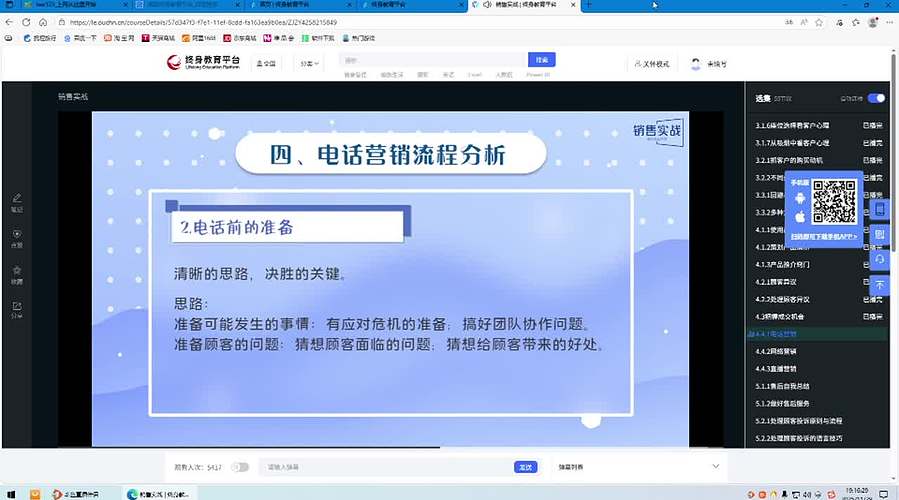899x500 pixels.
Task: Click the blue 搜索 search button
Action: (541, 60)
